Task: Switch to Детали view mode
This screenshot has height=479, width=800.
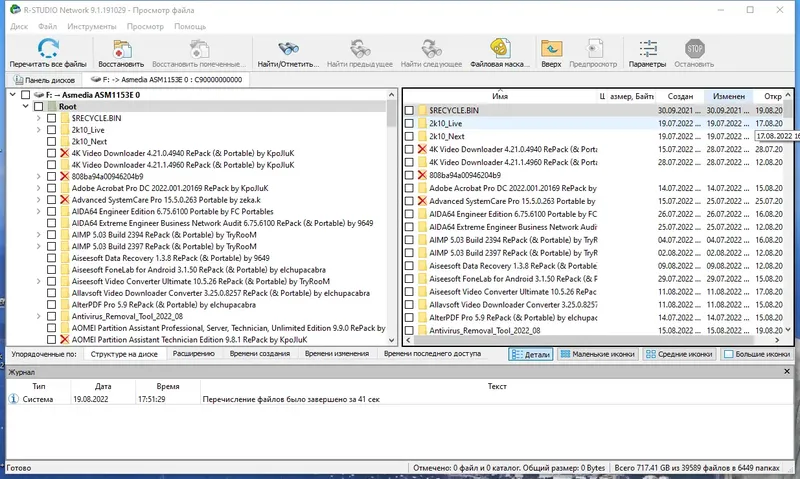Action: coord(531,354)
